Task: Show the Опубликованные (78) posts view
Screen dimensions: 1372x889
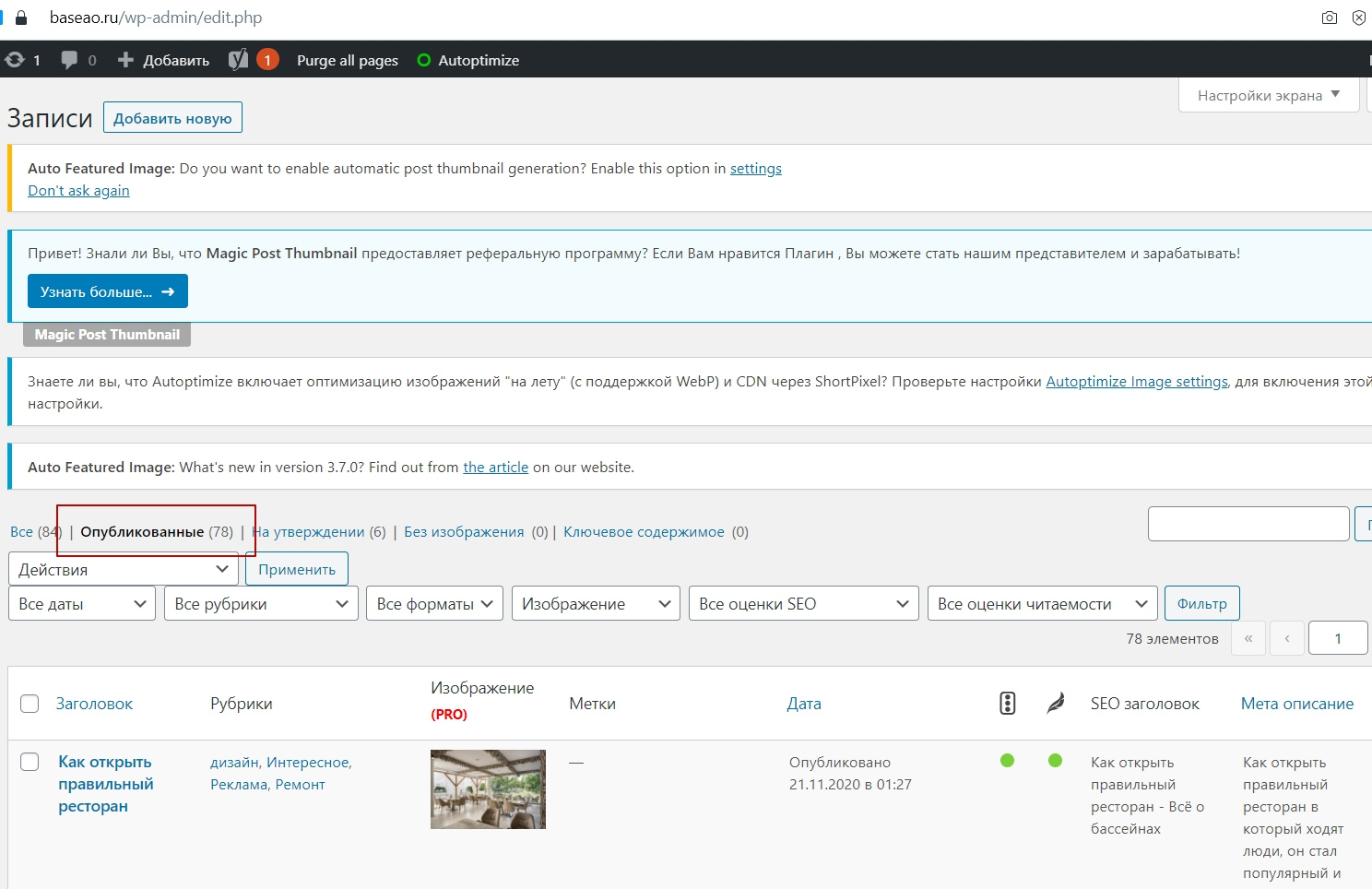Action: pyautogui.click(x=157, y=532)
